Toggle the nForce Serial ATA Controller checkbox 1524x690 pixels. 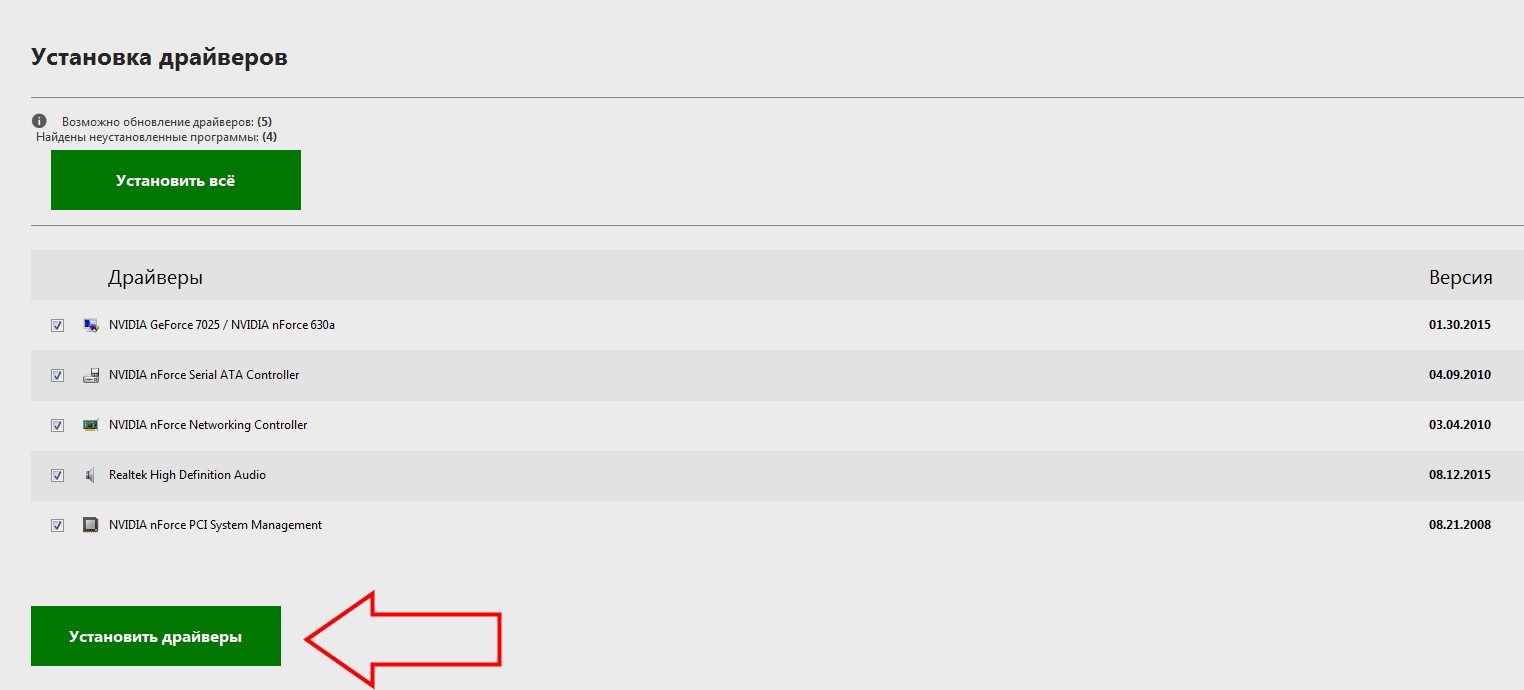pos(58,375)
